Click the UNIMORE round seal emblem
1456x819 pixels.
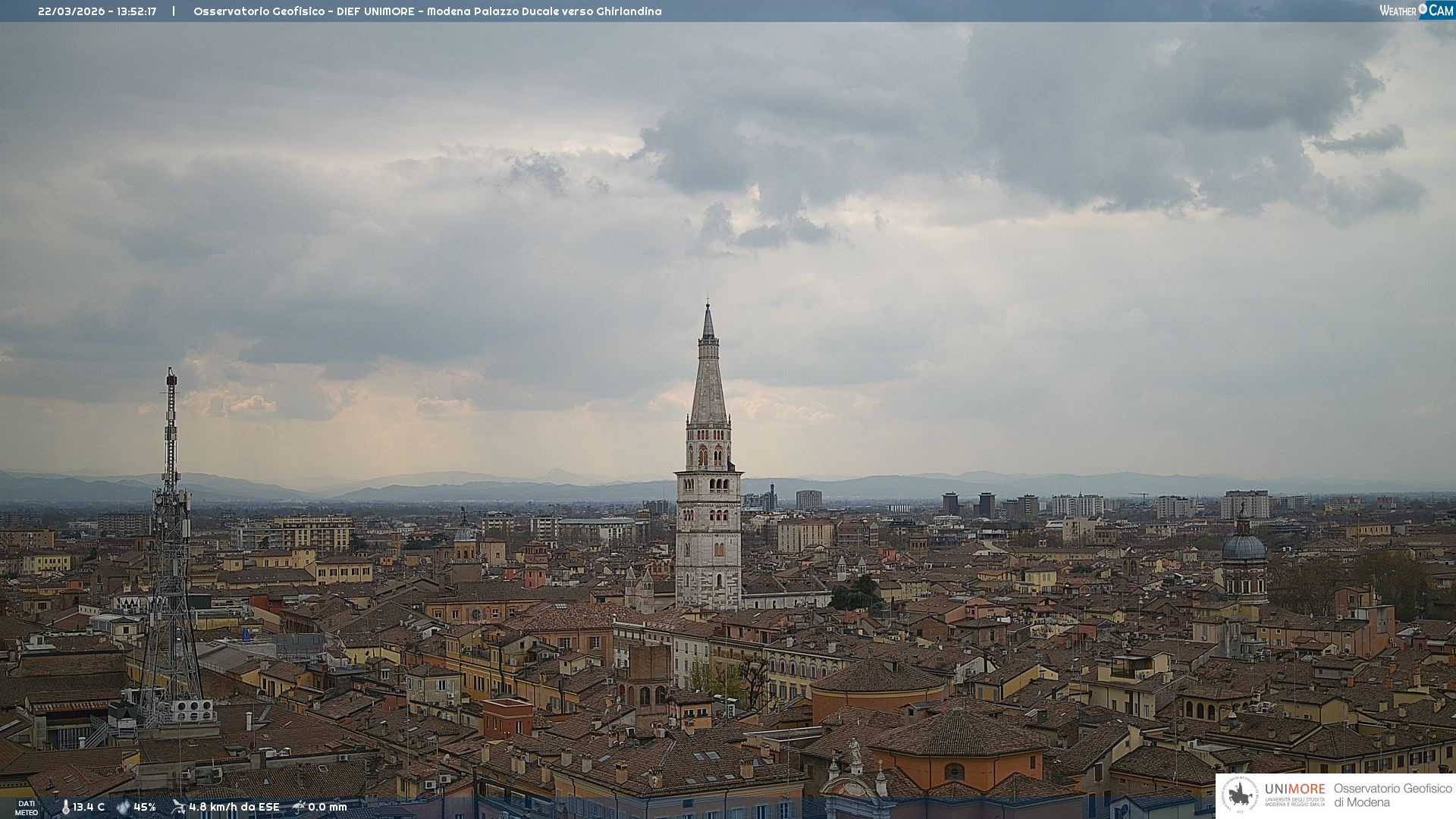1239,795
